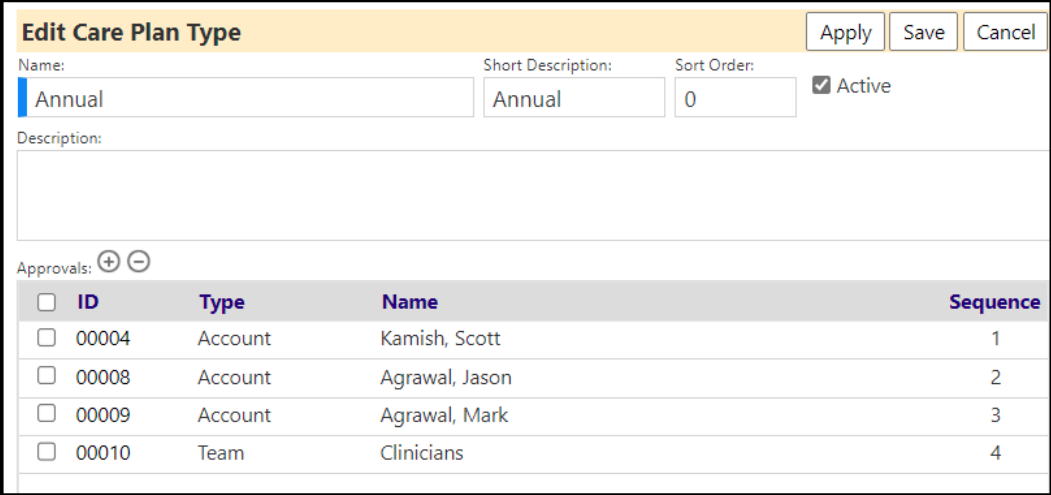Check the Clinicians team row checkbox
This screenshot has height=495, width=1051.
coord(46,453)
